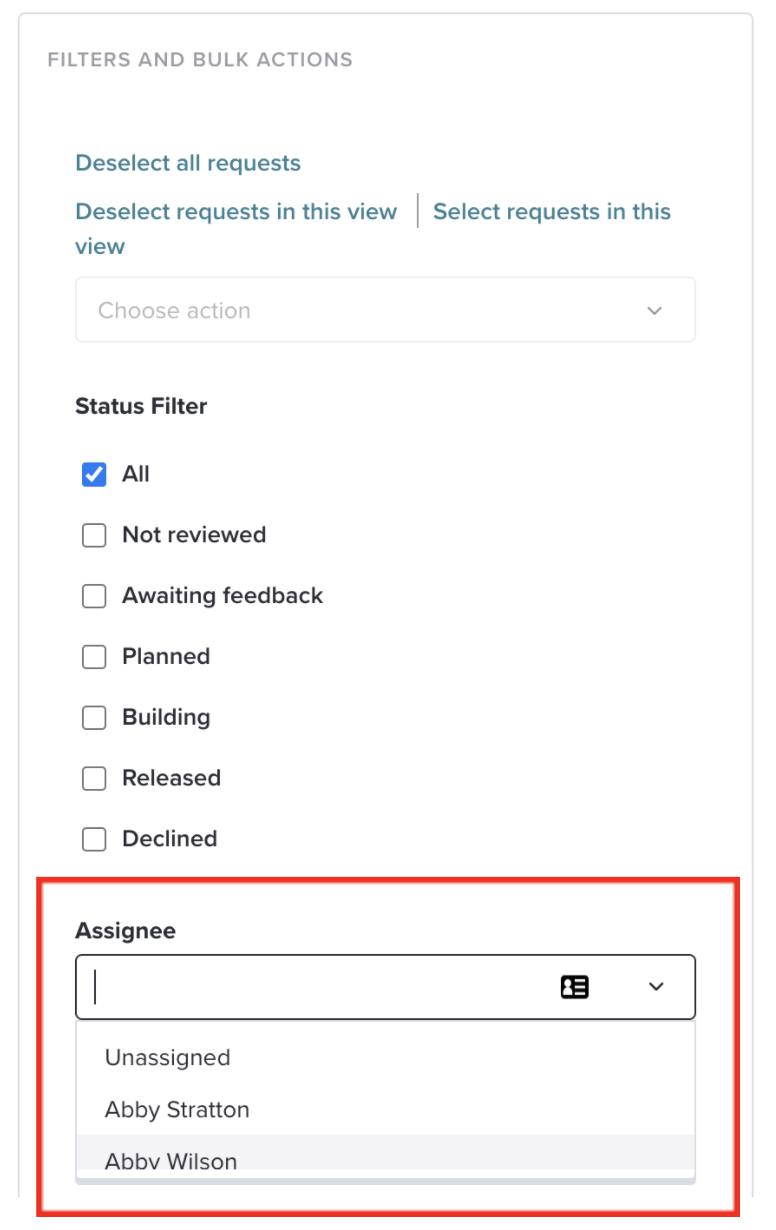
Task: Enable the Awaiting feedback filter
Action: pos(94,597)
